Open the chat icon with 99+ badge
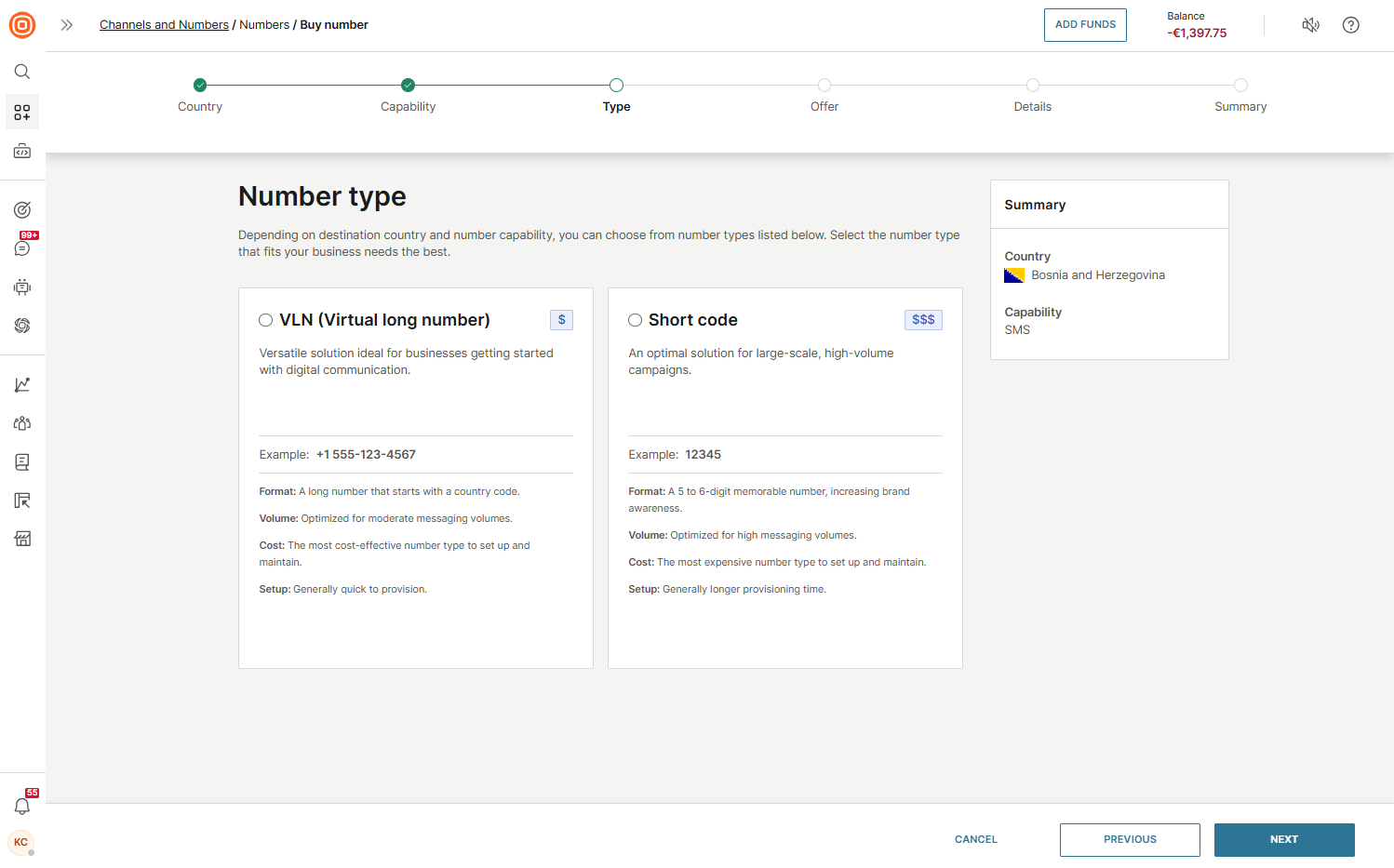 coord(22,248)
